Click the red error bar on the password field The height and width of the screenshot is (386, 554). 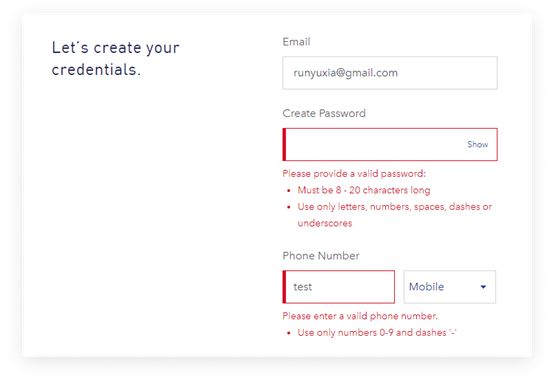tap(284, 144)
